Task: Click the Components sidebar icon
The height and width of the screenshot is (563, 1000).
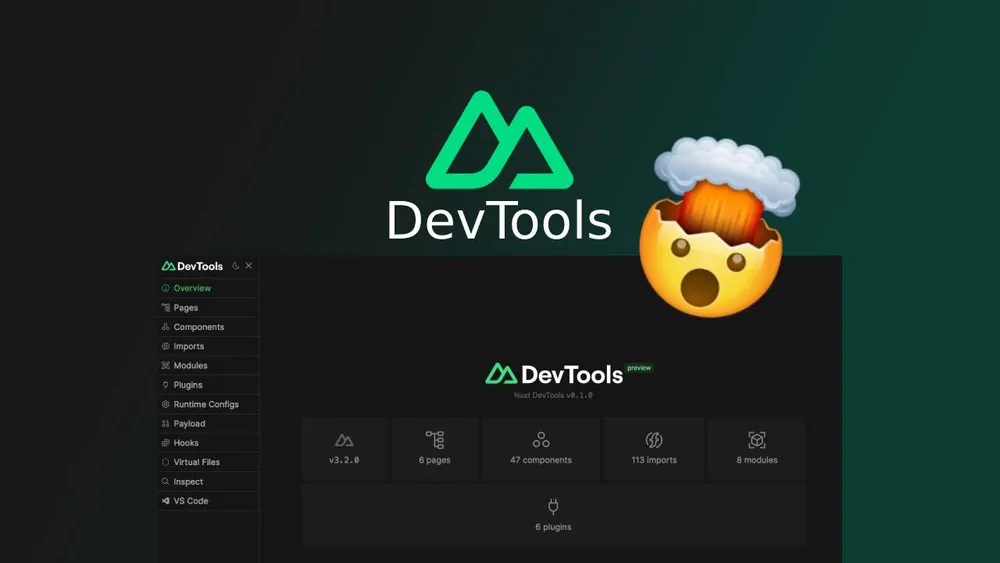Action: (165, 327)
